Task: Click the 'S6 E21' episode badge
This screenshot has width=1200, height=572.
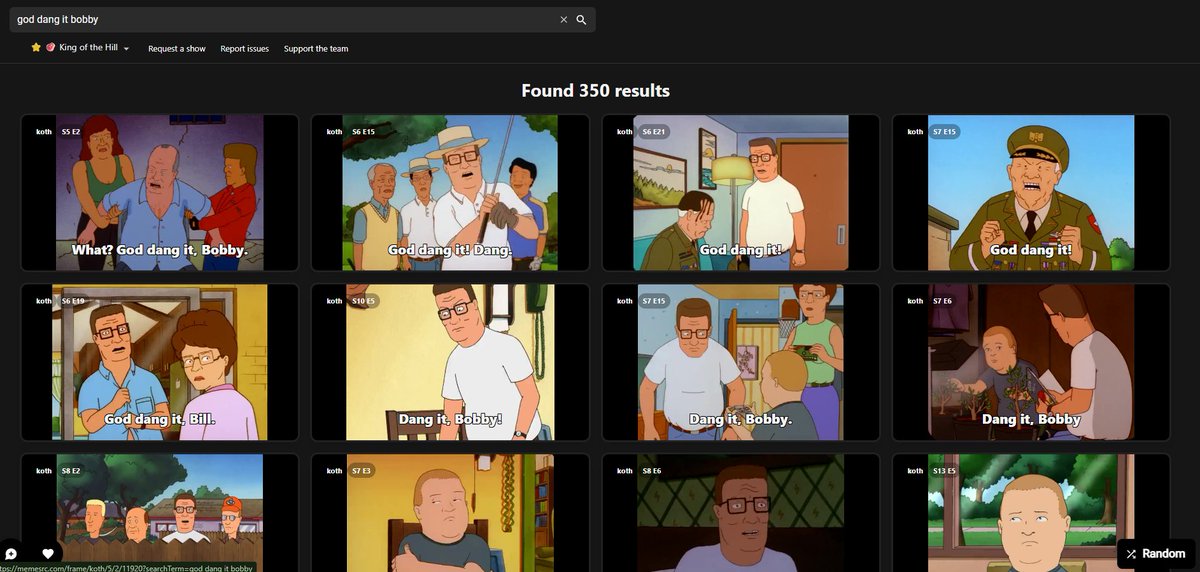Action: 654,131
